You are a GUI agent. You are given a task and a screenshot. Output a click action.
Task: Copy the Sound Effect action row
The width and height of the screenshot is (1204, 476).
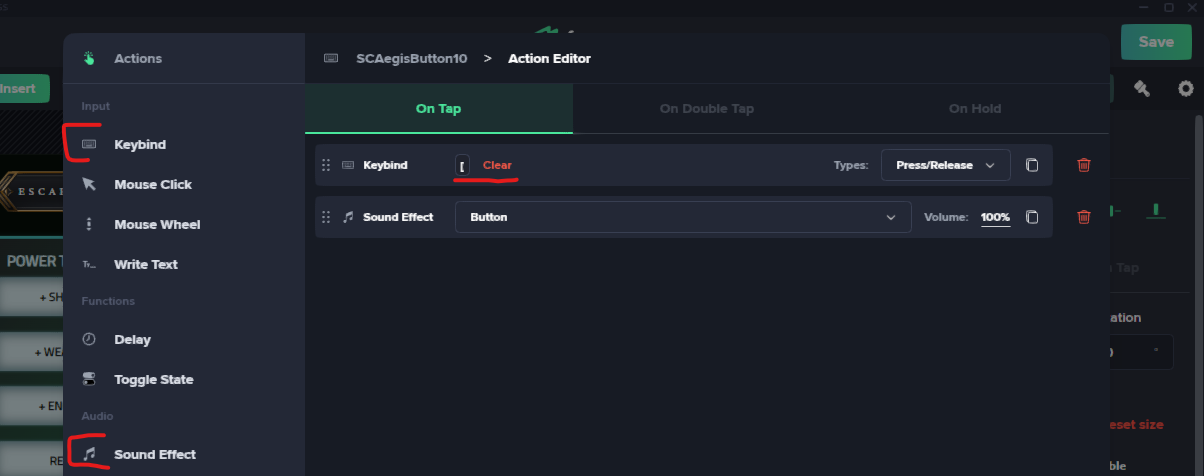pos(1032,217)
